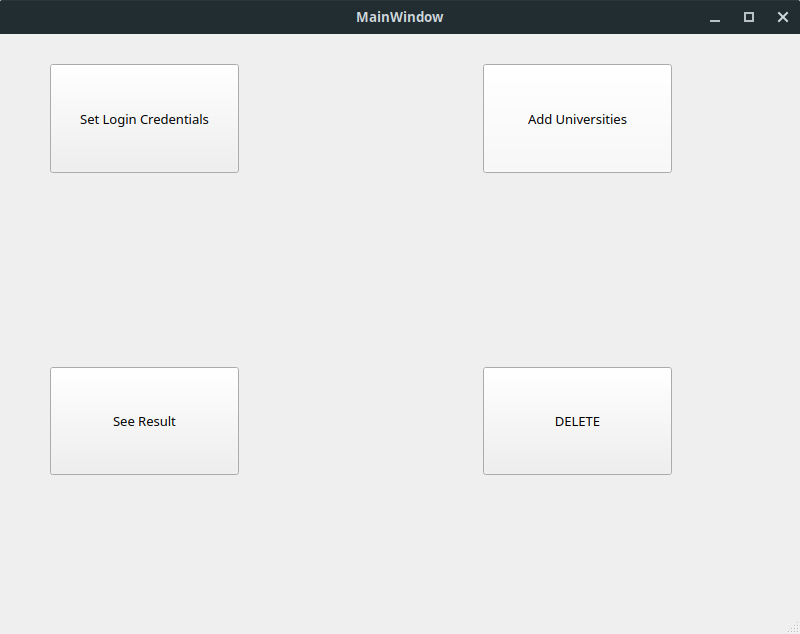The height and width of the screenshot is (634, 800).
Task: Click the square maximize icon in title bar
Action: click(x=748, y=17)
